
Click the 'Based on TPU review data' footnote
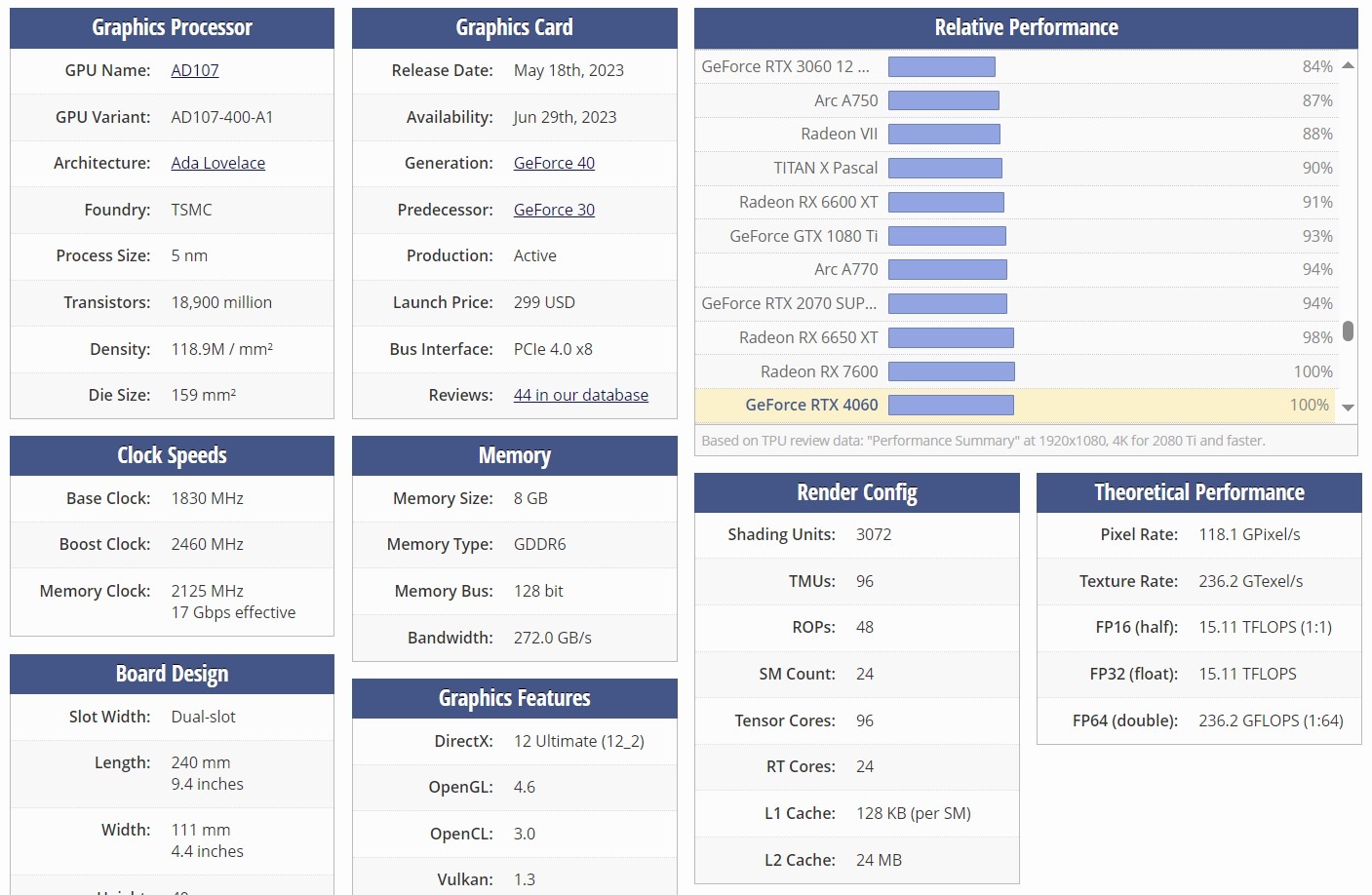point(983,441)
